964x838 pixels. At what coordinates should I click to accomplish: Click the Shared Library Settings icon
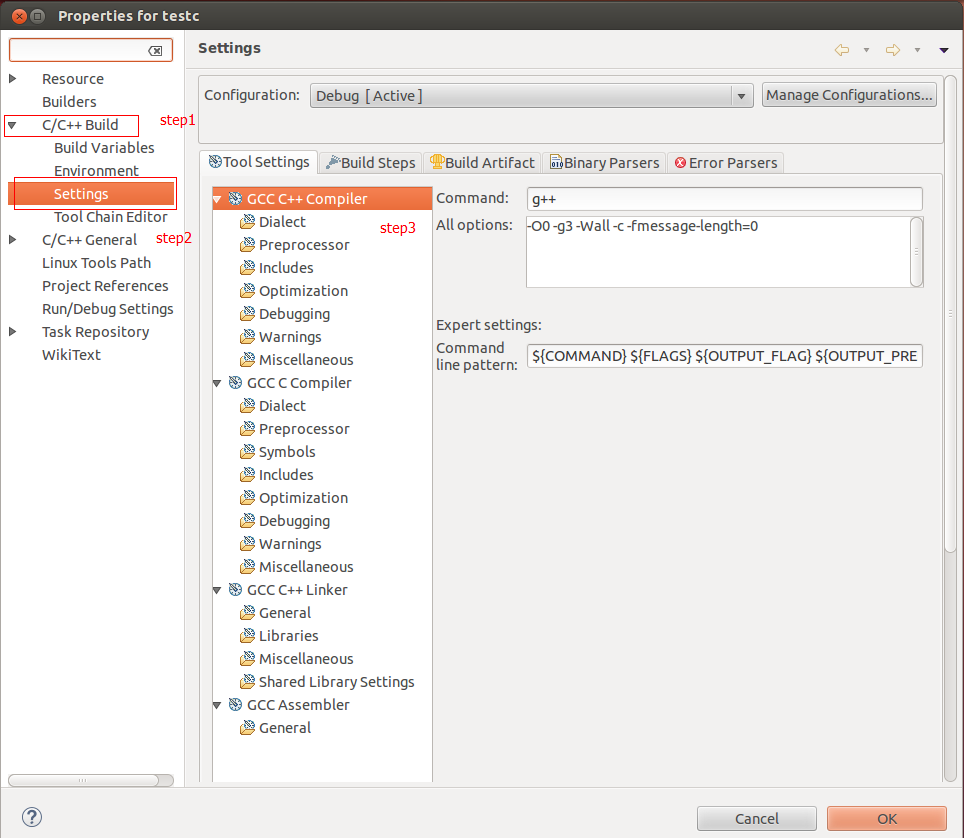247,681
